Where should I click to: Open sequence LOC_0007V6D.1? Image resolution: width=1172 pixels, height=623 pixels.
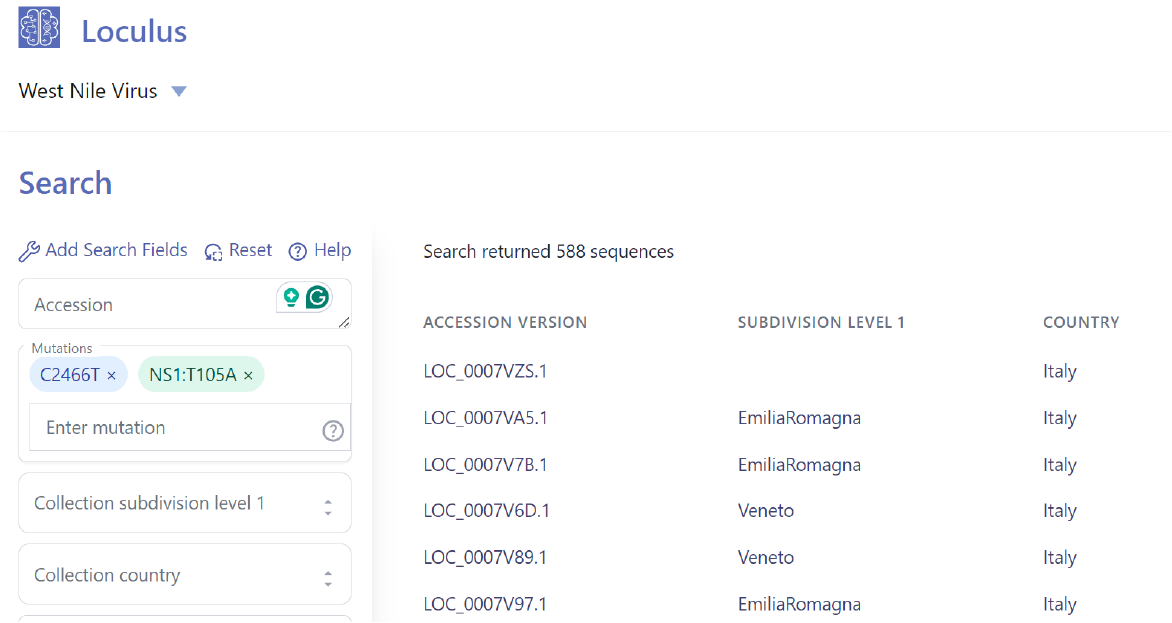point(486,511)
